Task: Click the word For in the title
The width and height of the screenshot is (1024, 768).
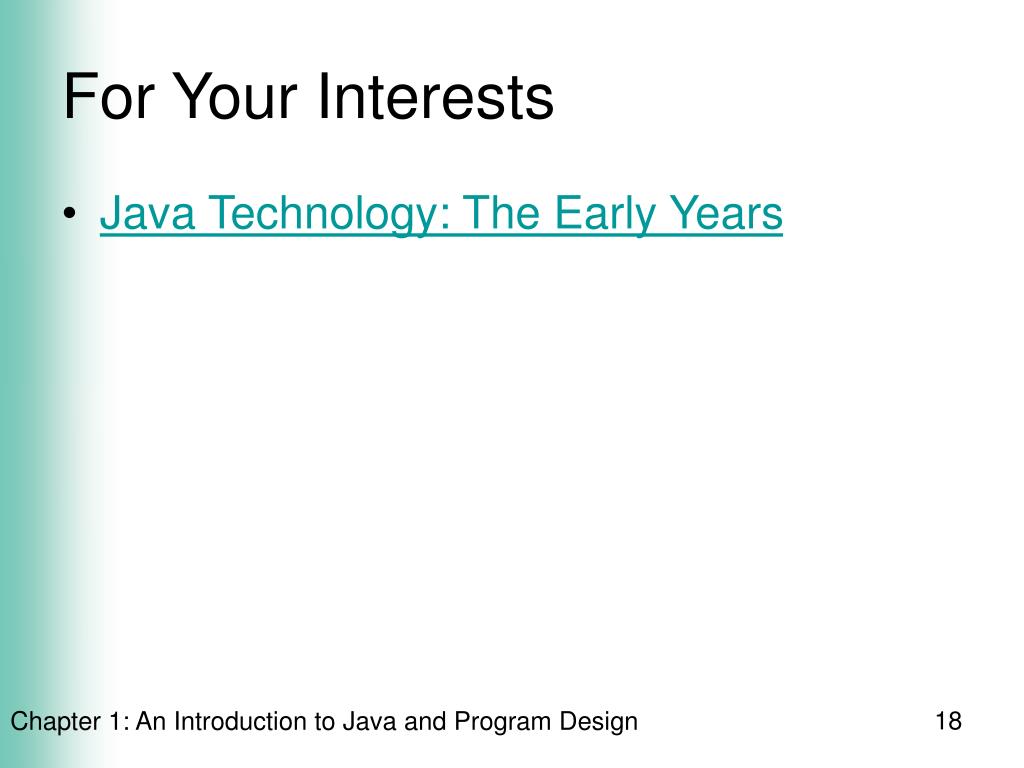Action: pyautogui.click(x=108, y=97)
